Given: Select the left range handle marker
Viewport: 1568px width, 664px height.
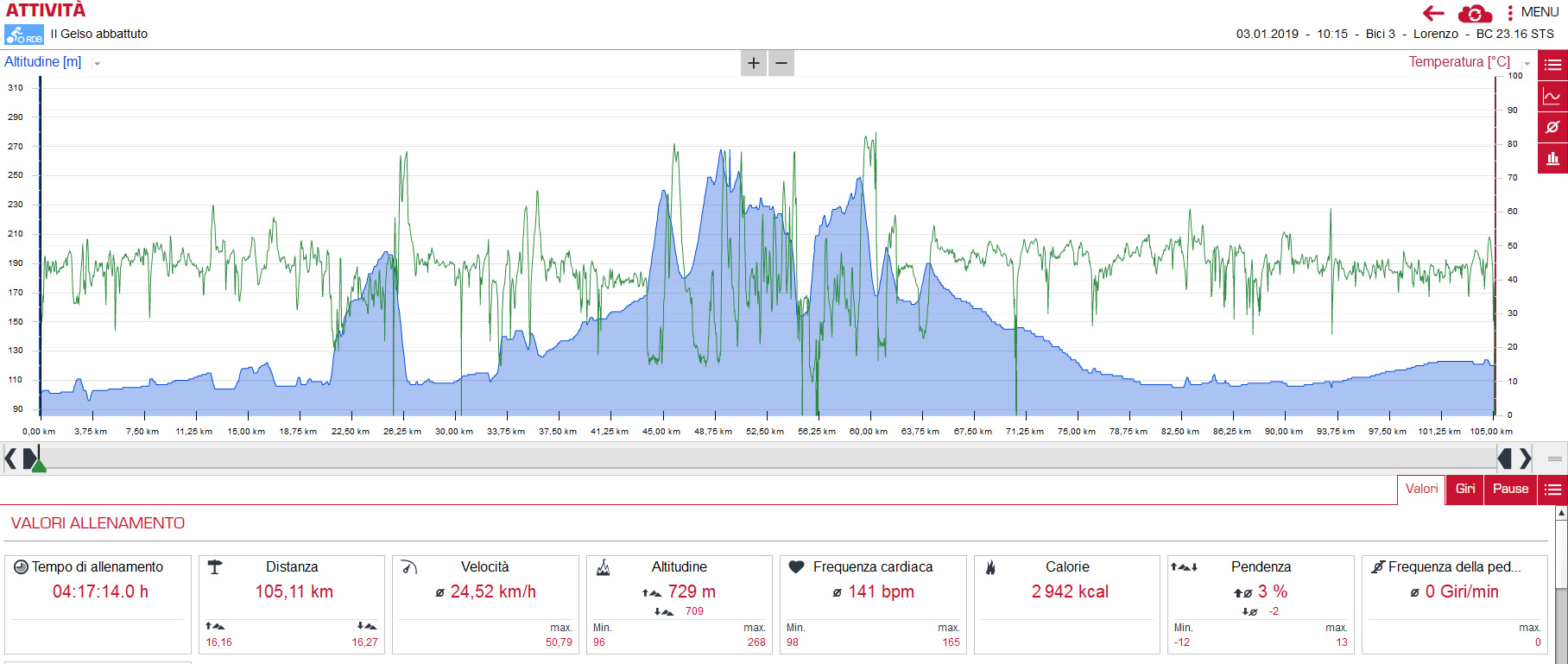Looking at the screenshot, I should (x=29, y=458).
